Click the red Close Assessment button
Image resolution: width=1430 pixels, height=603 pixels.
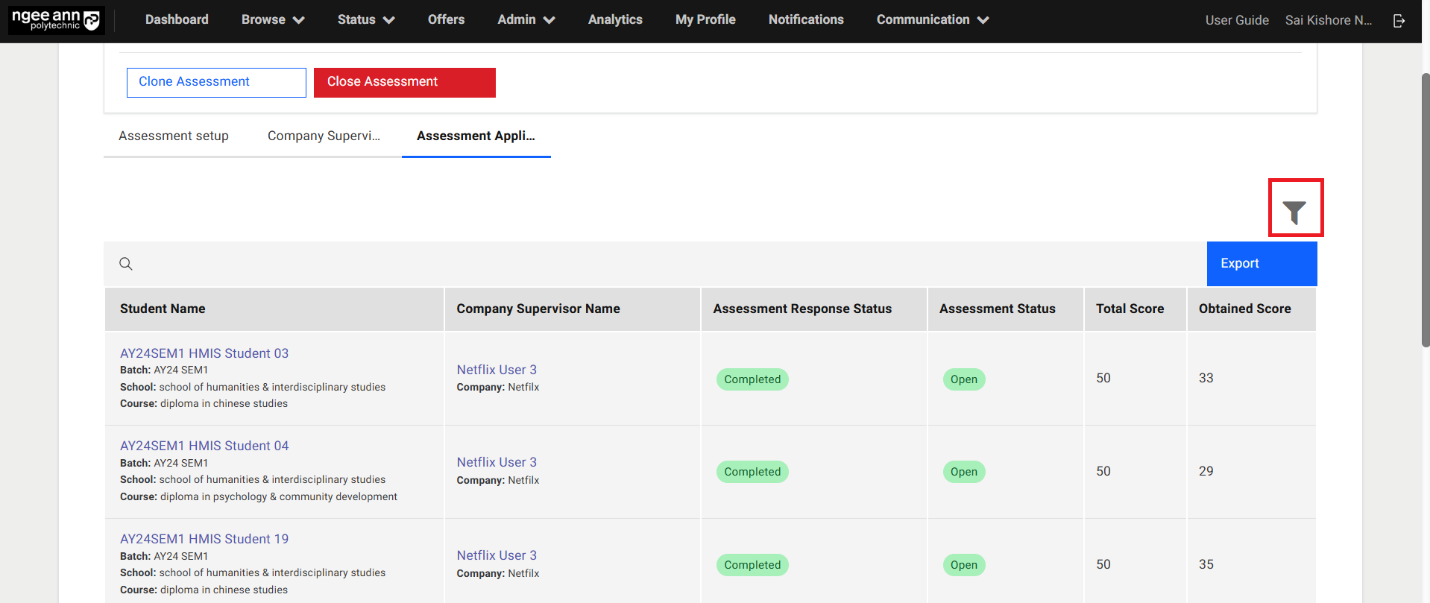point(404,82)
